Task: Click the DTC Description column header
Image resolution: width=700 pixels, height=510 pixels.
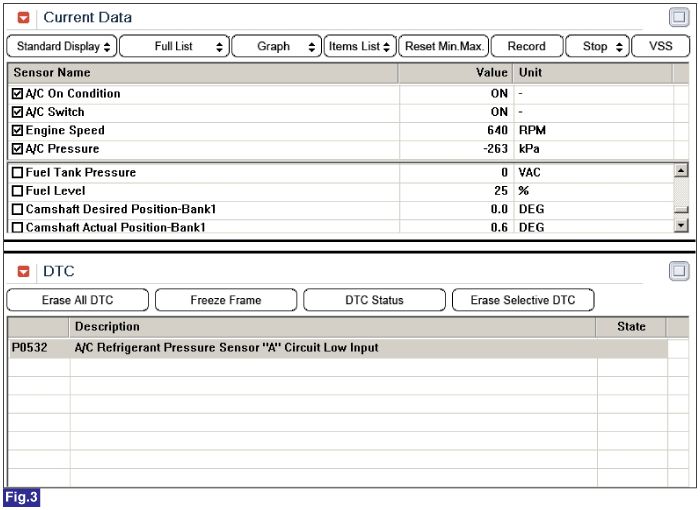Action: click(x=333, y=327)
